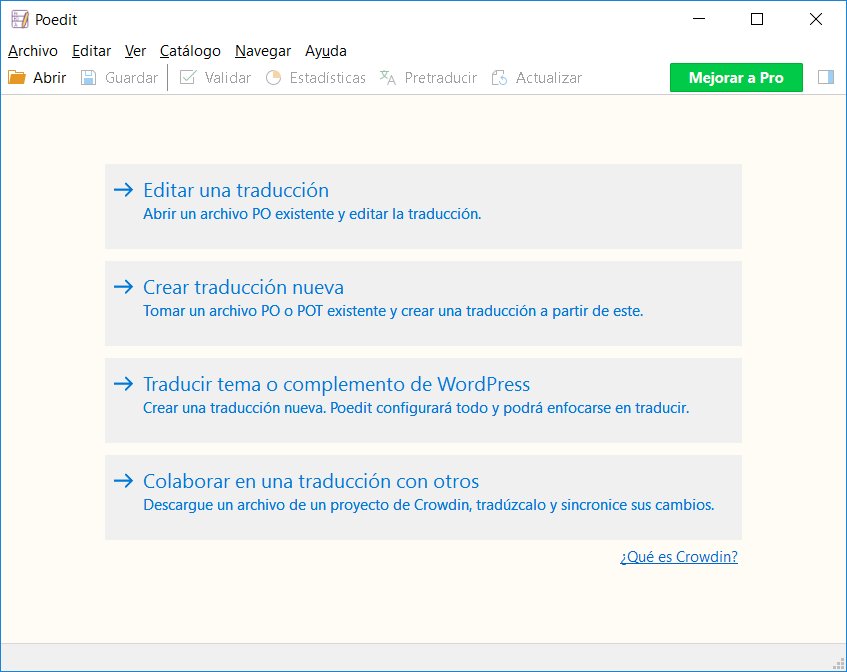Open the Navegar menu
This screenshot has width=847, height=672.
pyautogui.click(x=263, y=51)
